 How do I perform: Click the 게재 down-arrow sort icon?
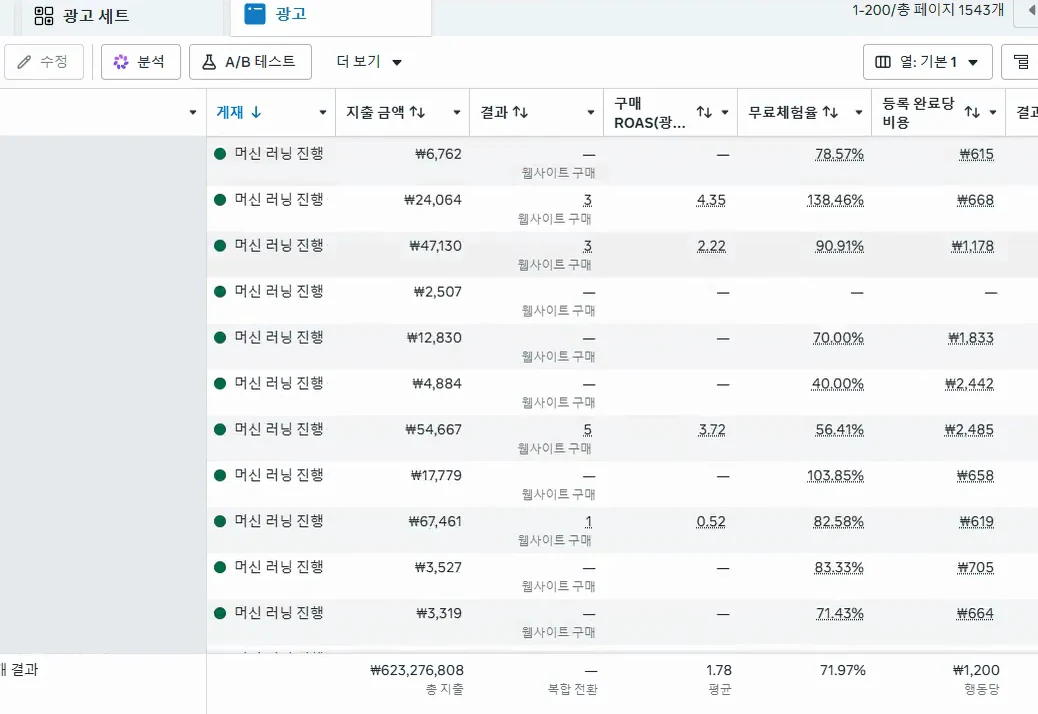[256, 112]
